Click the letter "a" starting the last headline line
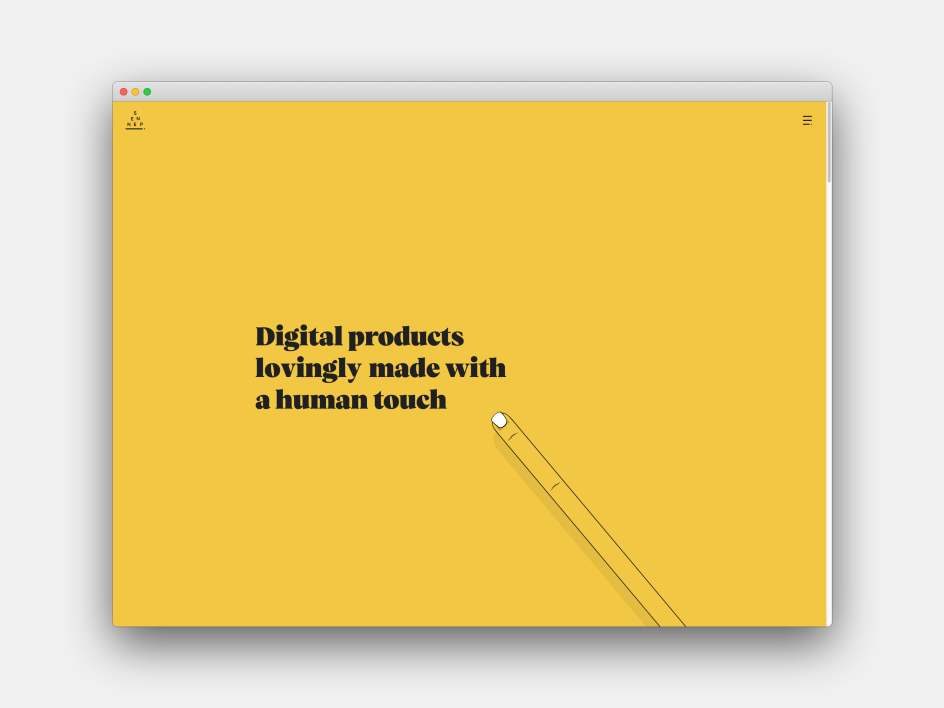The width and height of the screenshot is (944, 708). click(262, 401)
